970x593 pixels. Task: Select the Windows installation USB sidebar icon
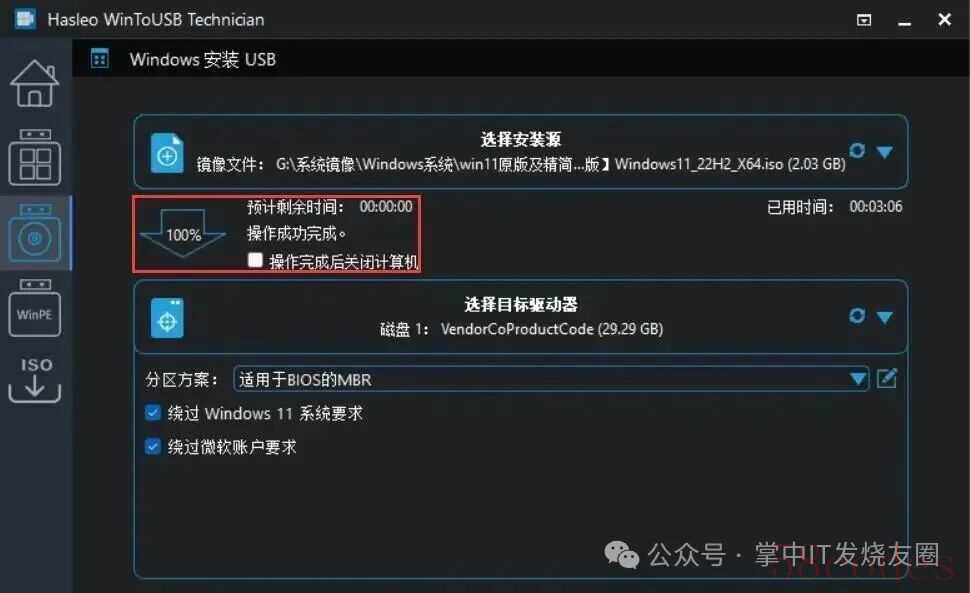coord(35,234)
